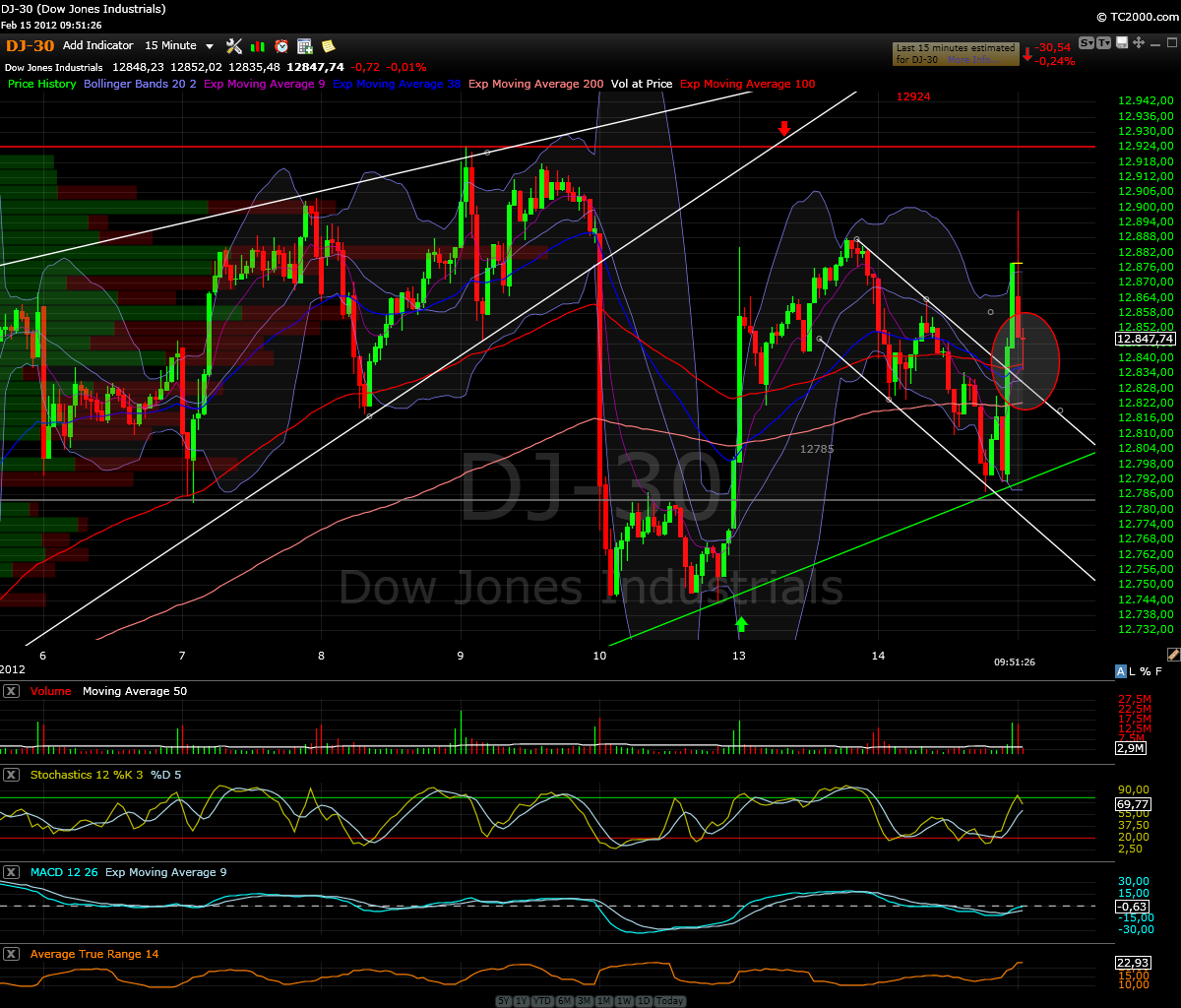Open the More Info link
1181x1008 pixels.
click(973, 60)
